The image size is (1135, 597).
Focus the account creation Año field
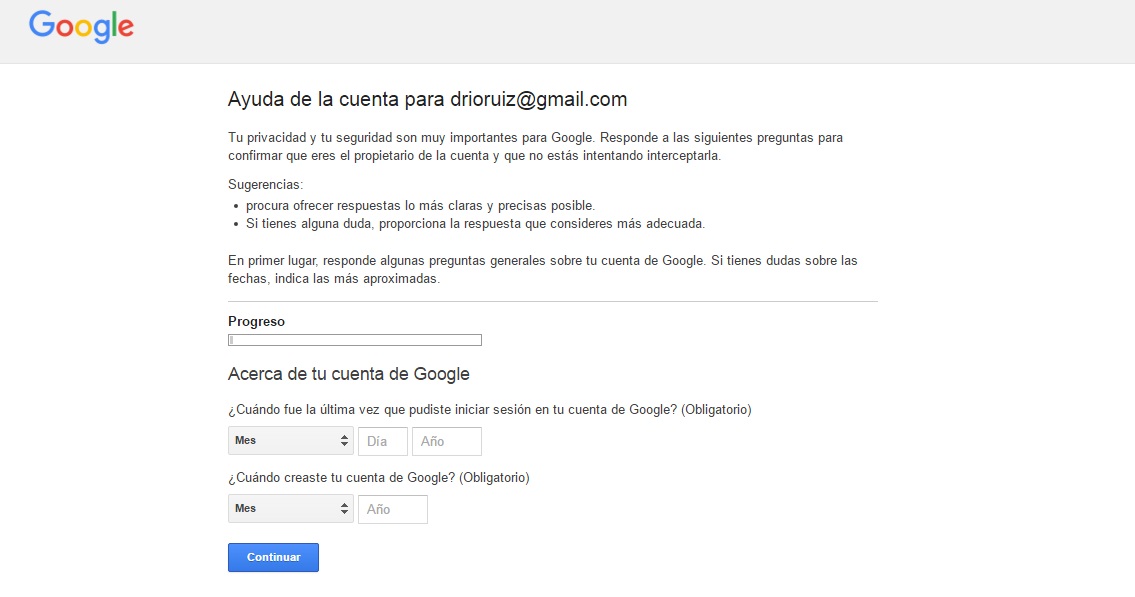pyautogui.click(x=393, y=509)
